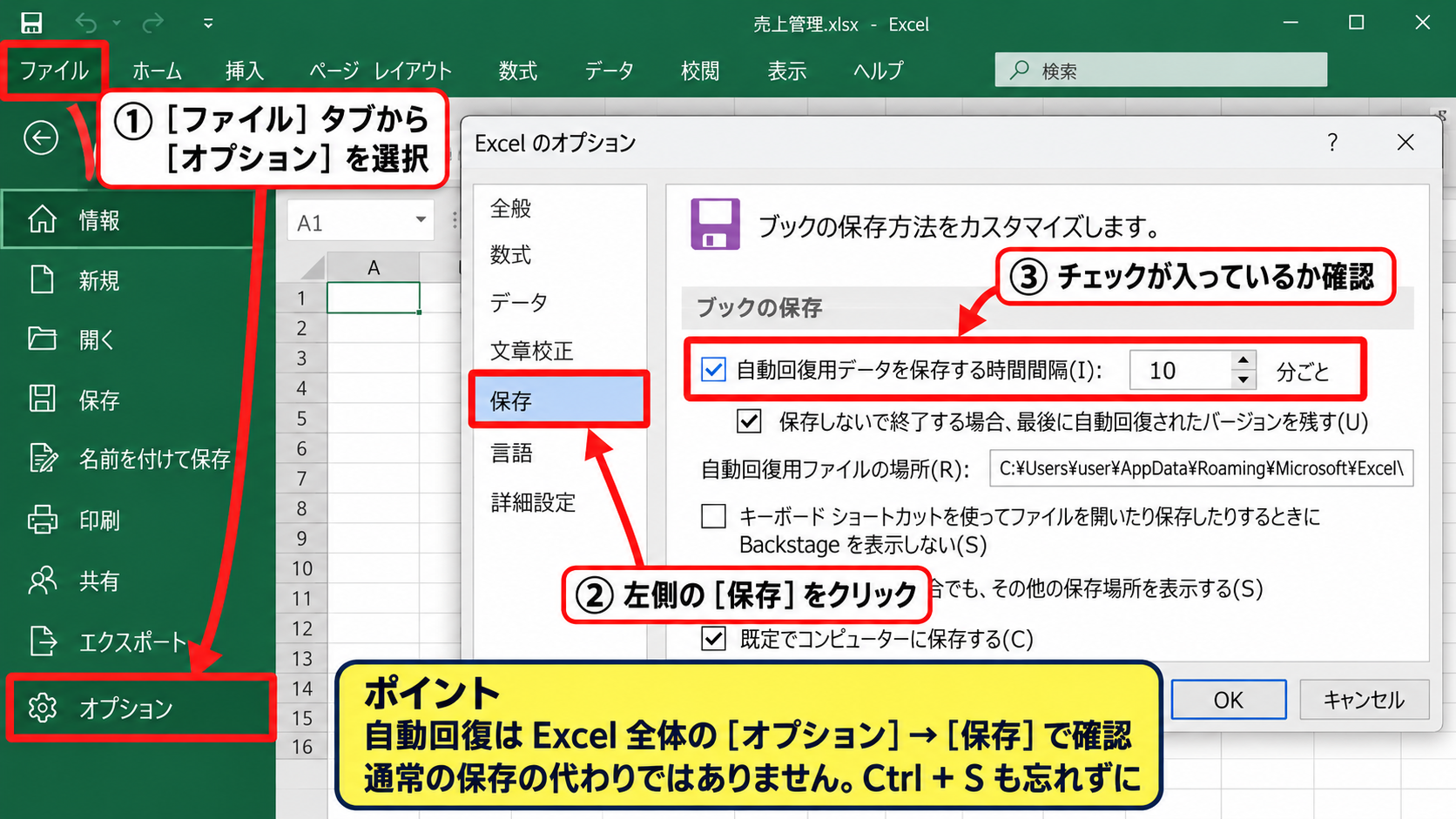
Task: Click the autosave interval value 10 field
Action: [x=1182, y=371]
